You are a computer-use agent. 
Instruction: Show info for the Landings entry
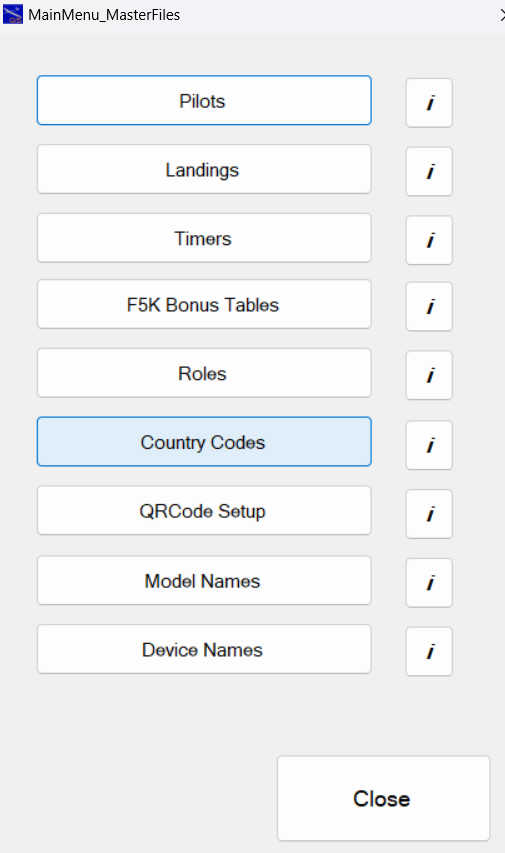(429, 171)
